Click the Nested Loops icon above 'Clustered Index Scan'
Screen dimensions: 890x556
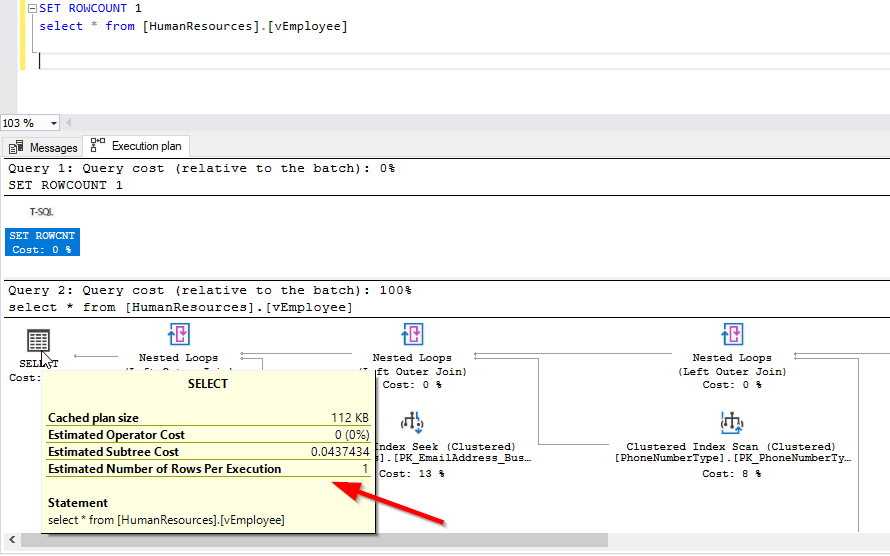click(732, 334)
